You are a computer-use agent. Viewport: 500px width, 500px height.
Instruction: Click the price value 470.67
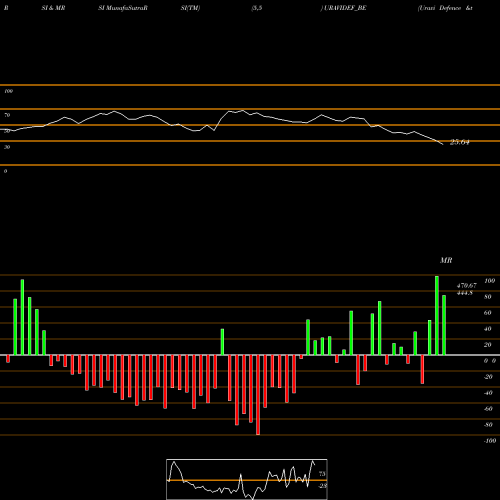466,286
